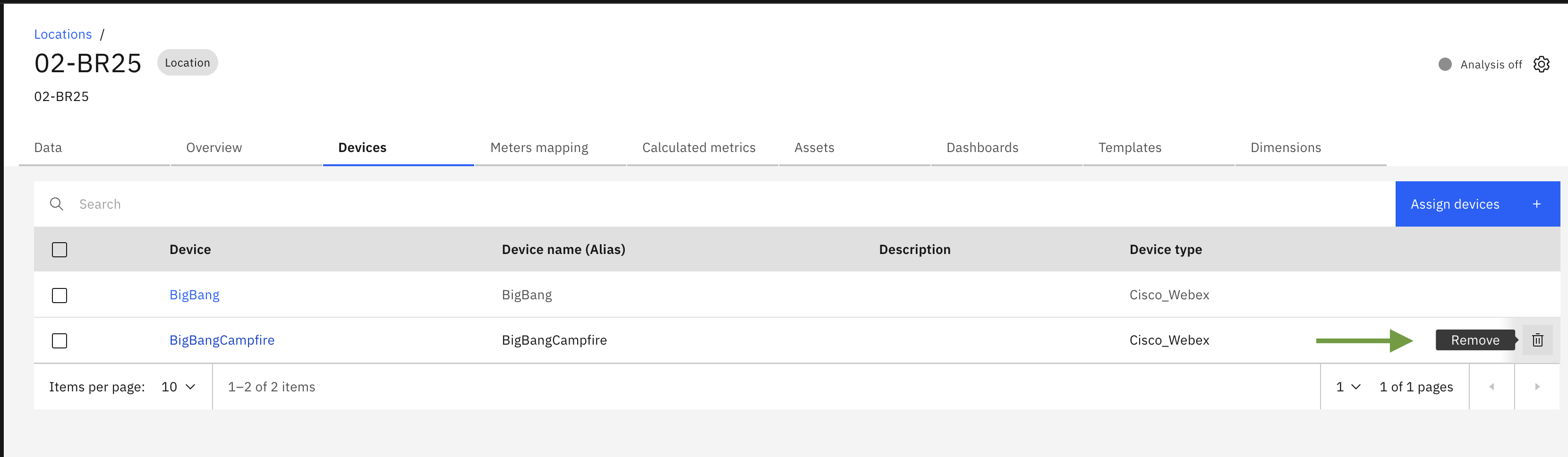Open the Templates tab

click(x=1159, y=148)
